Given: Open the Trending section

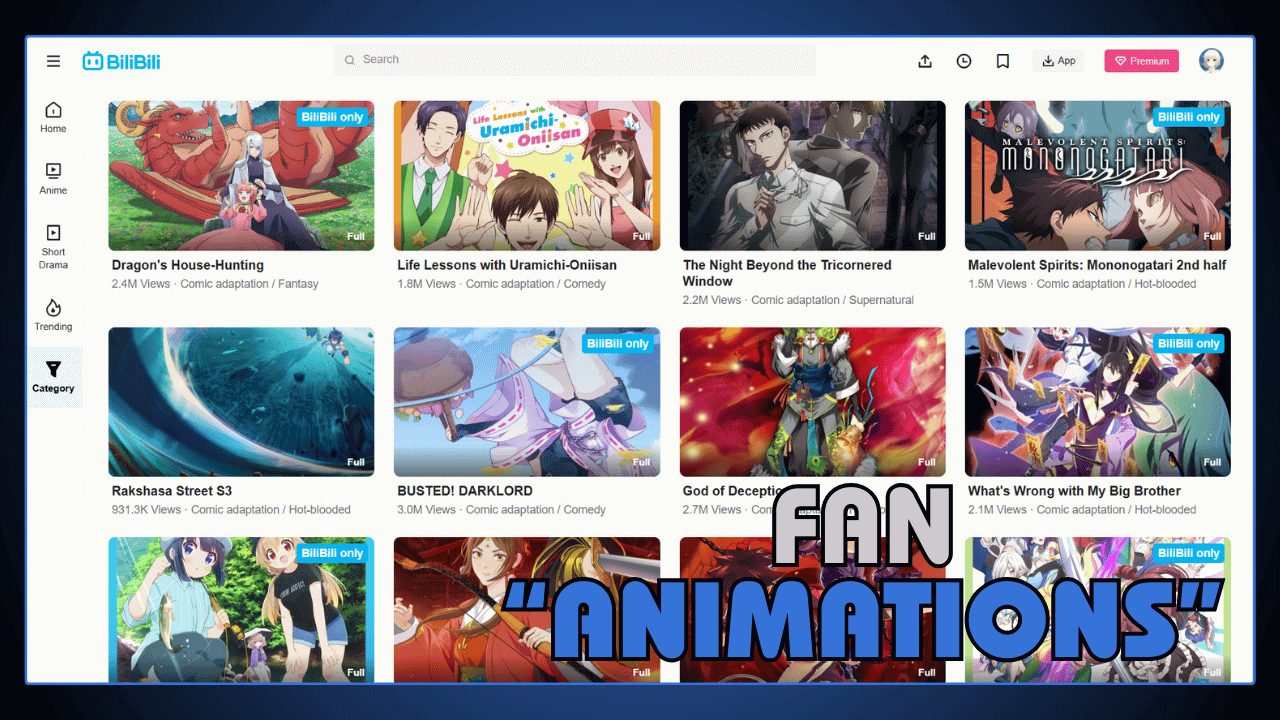Looking at the screenshot, I should 52,312.
